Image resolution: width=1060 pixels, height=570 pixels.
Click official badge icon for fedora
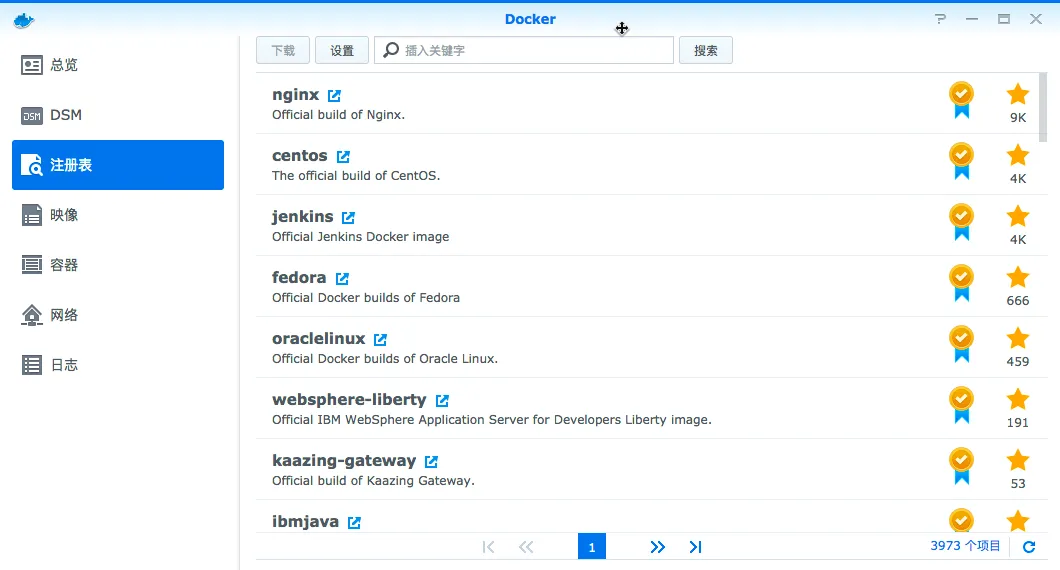960,282
